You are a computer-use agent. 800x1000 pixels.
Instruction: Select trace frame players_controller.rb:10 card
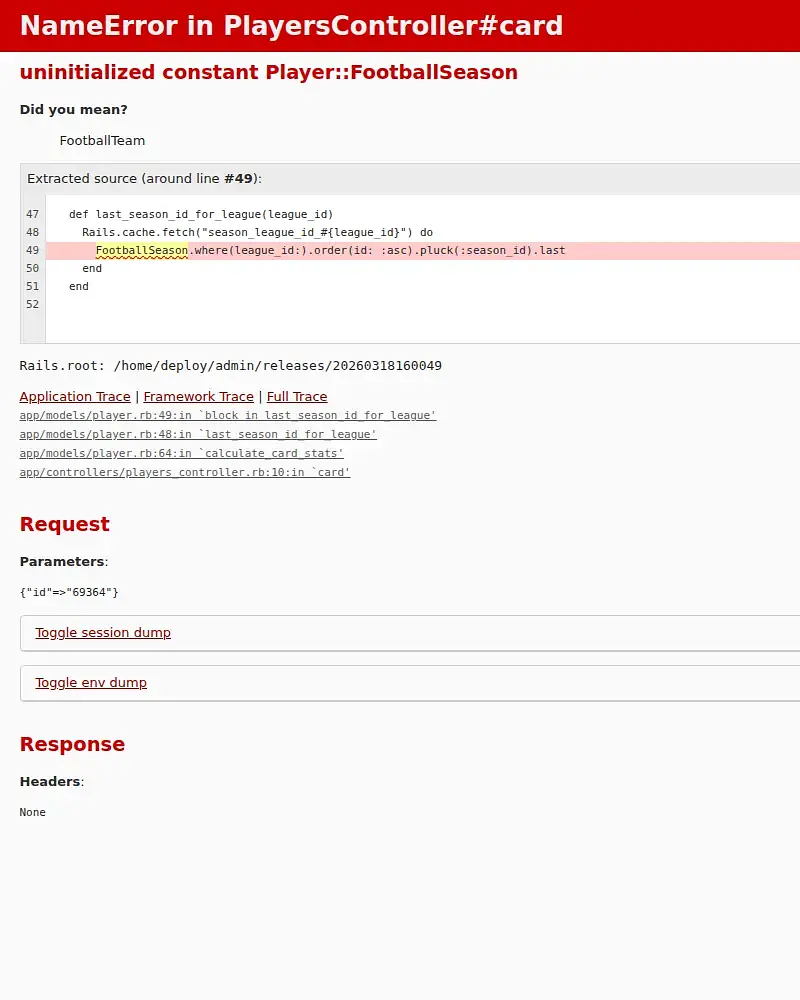184,473
